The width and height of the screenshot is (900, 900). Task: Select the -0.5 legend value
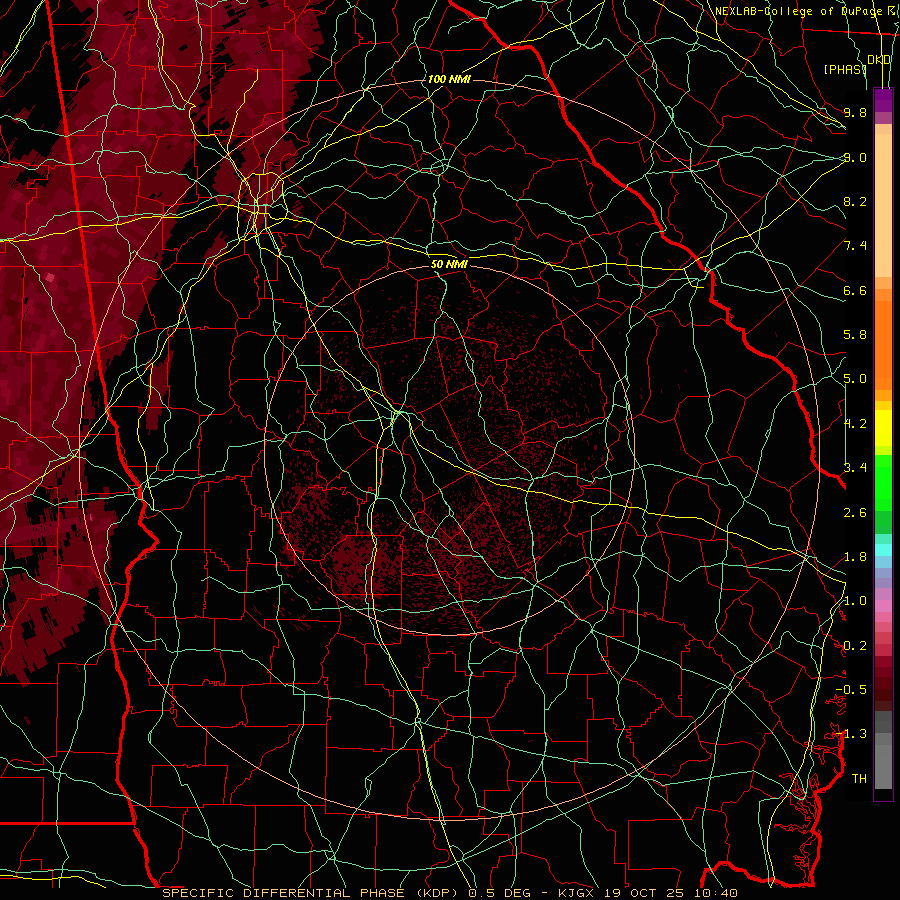851,690
